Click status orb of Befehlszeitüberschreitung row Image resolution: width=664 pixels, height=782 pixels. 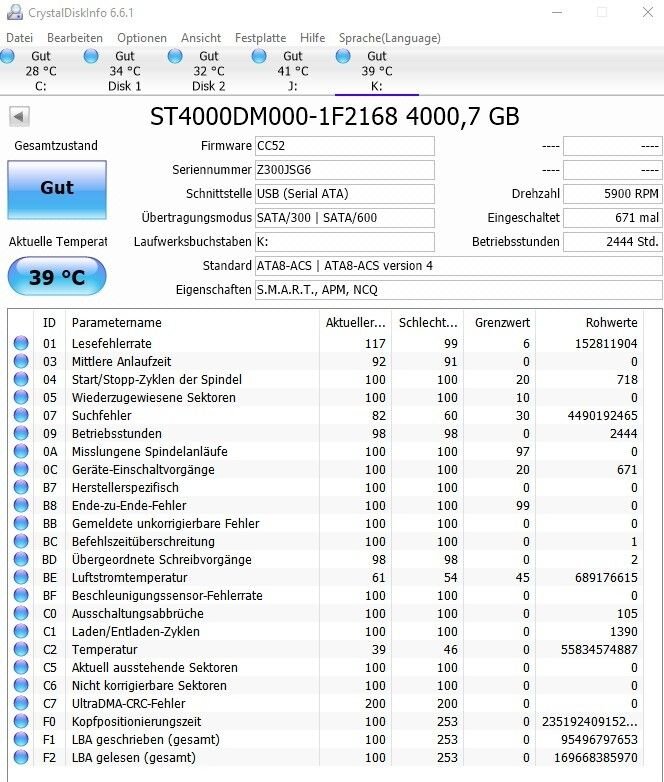click(x=21, y=541)
